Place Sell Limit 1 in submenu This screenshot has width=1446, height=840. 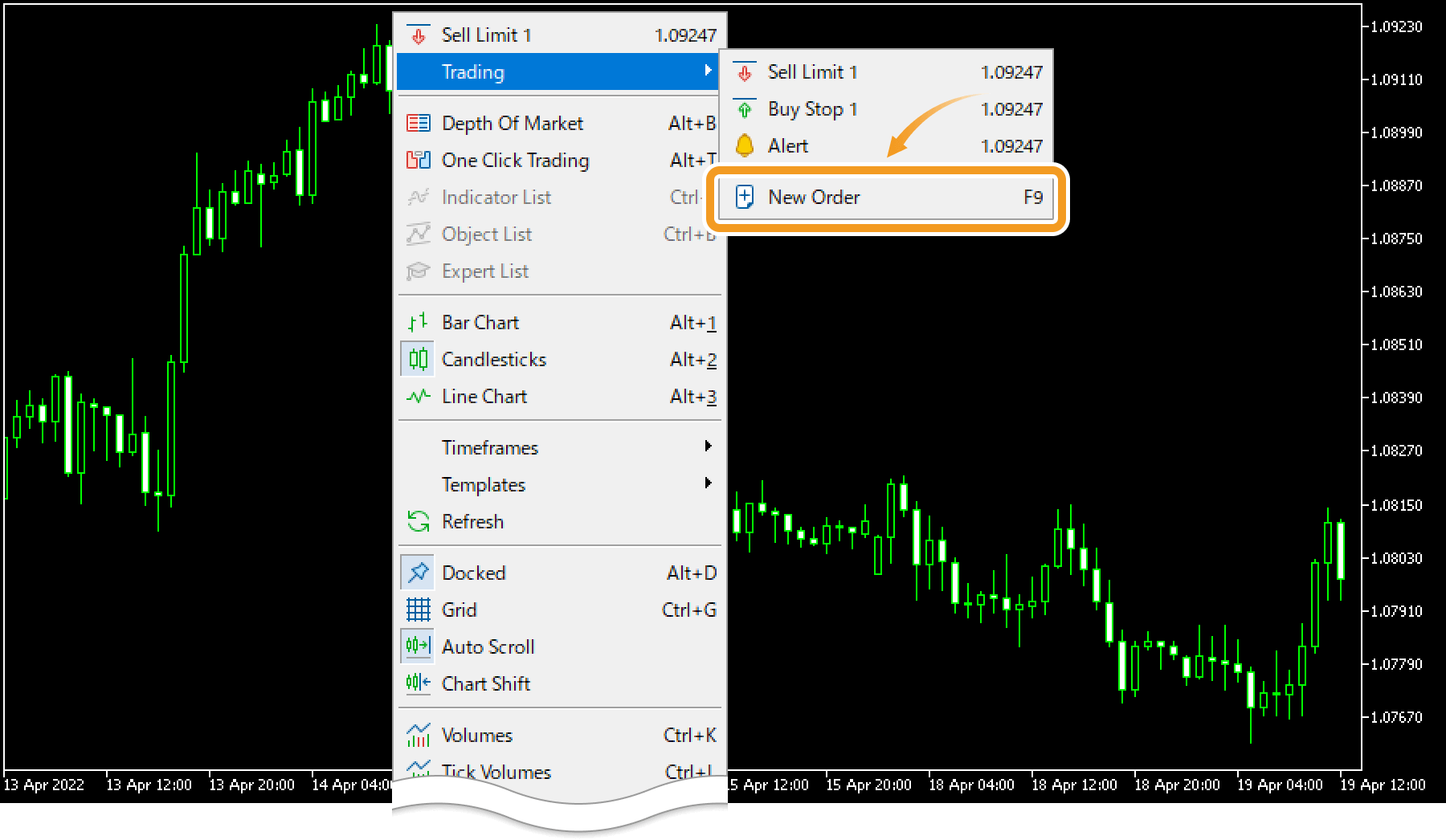click(812, 71)
